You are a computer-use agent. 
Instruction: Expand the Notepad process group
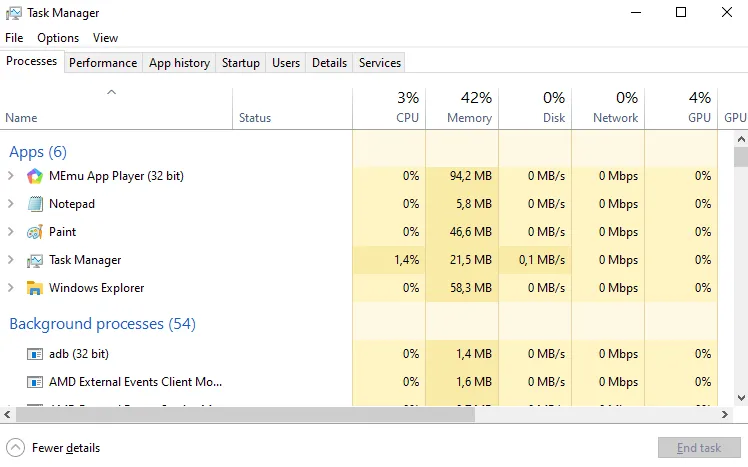[x=10, y=204]
